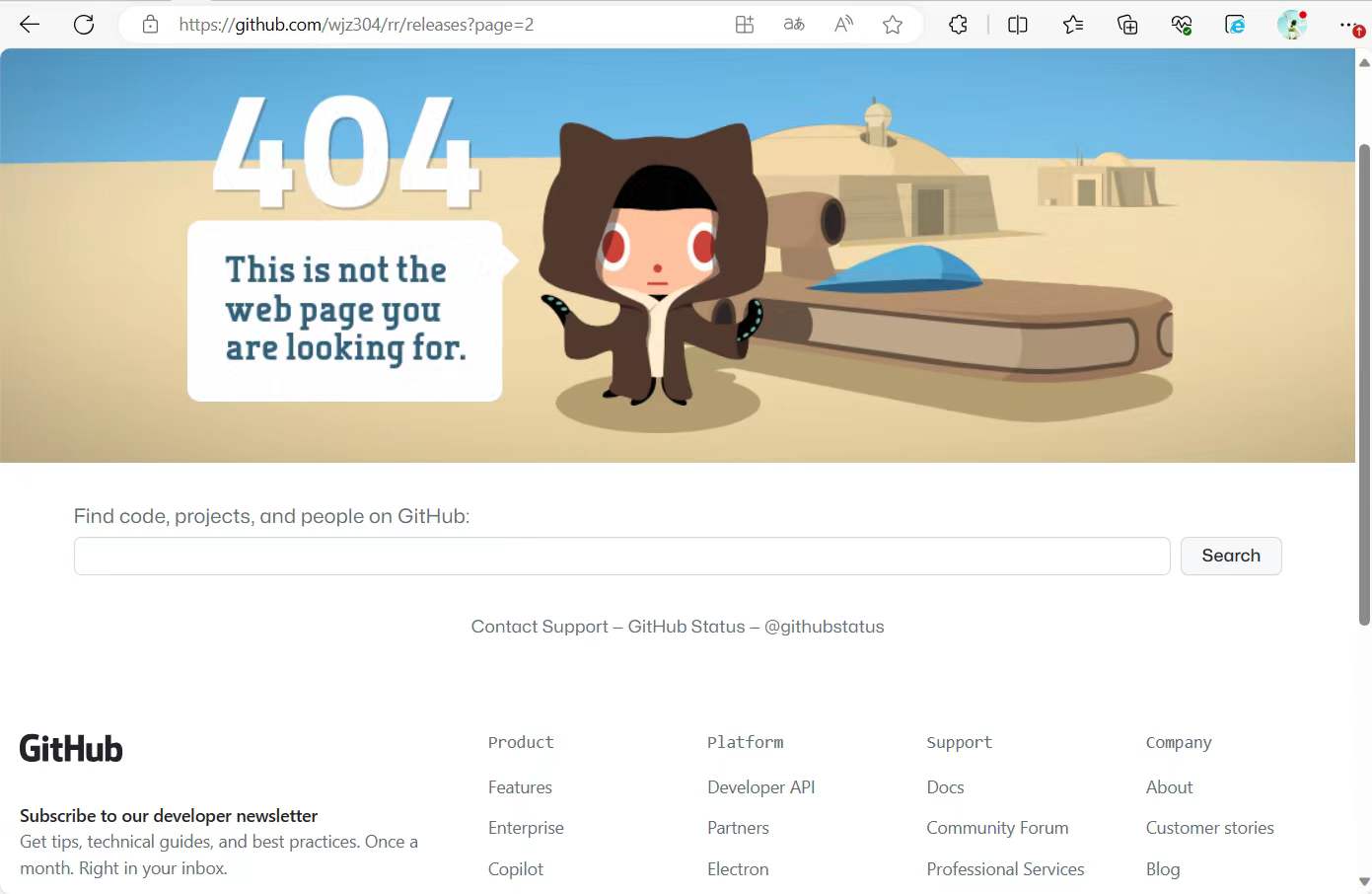Open the translate page icon
This screenshot has height=894, width=1372.
pos(794,25)
